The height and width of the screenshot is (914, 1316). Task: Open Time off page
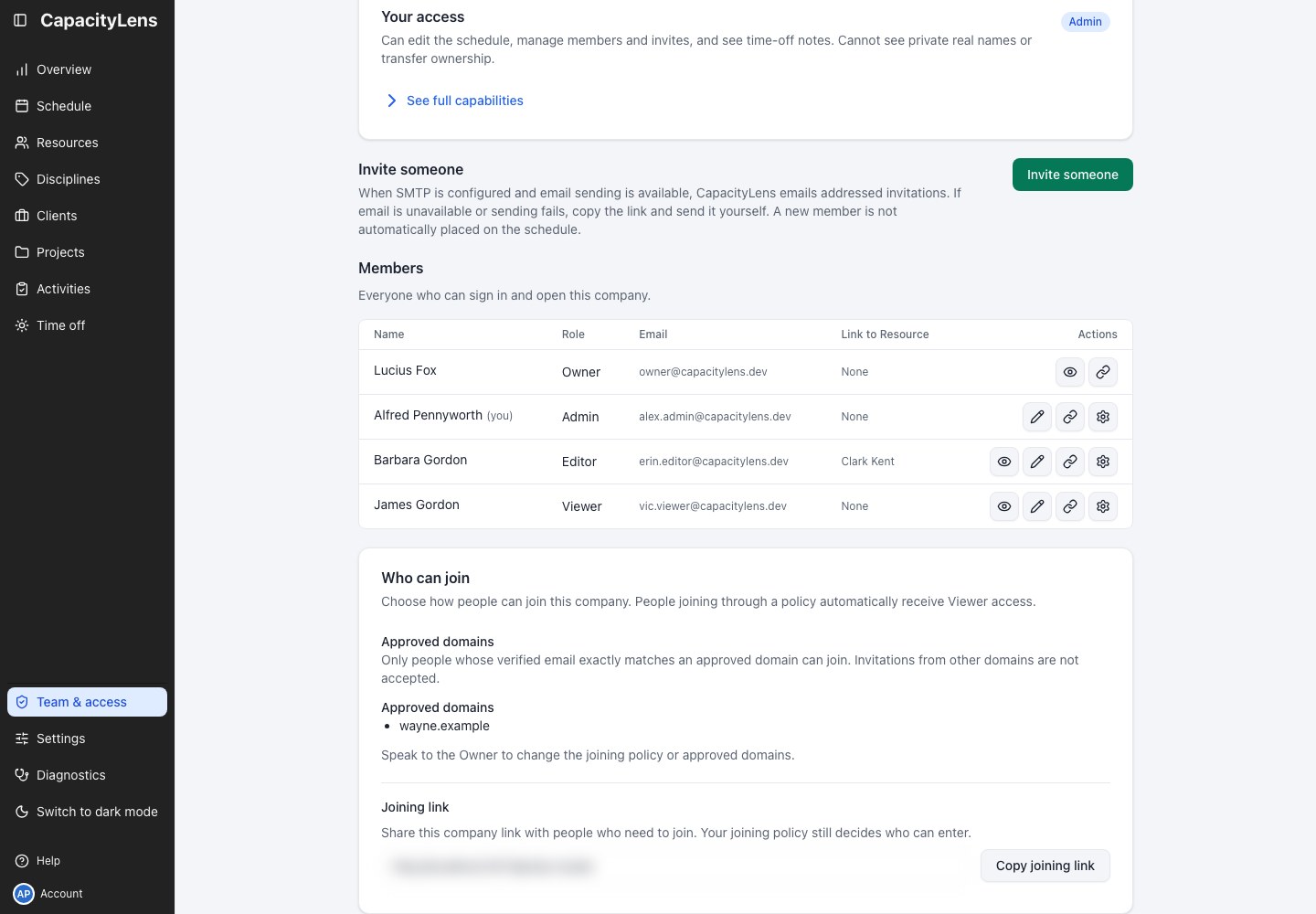pyautogui.click(x=87, y=325)
